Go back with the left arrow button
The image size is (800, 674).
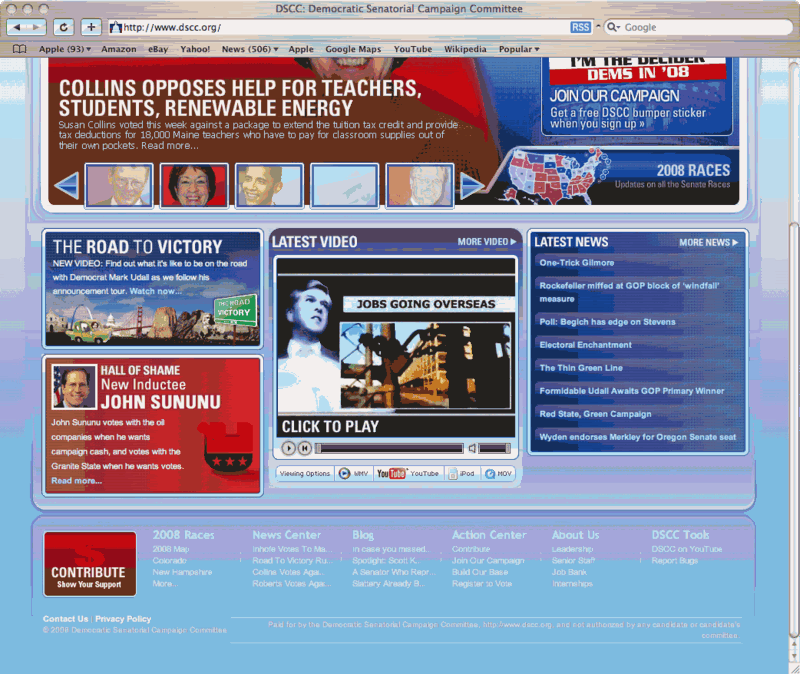tap(17, 27)
